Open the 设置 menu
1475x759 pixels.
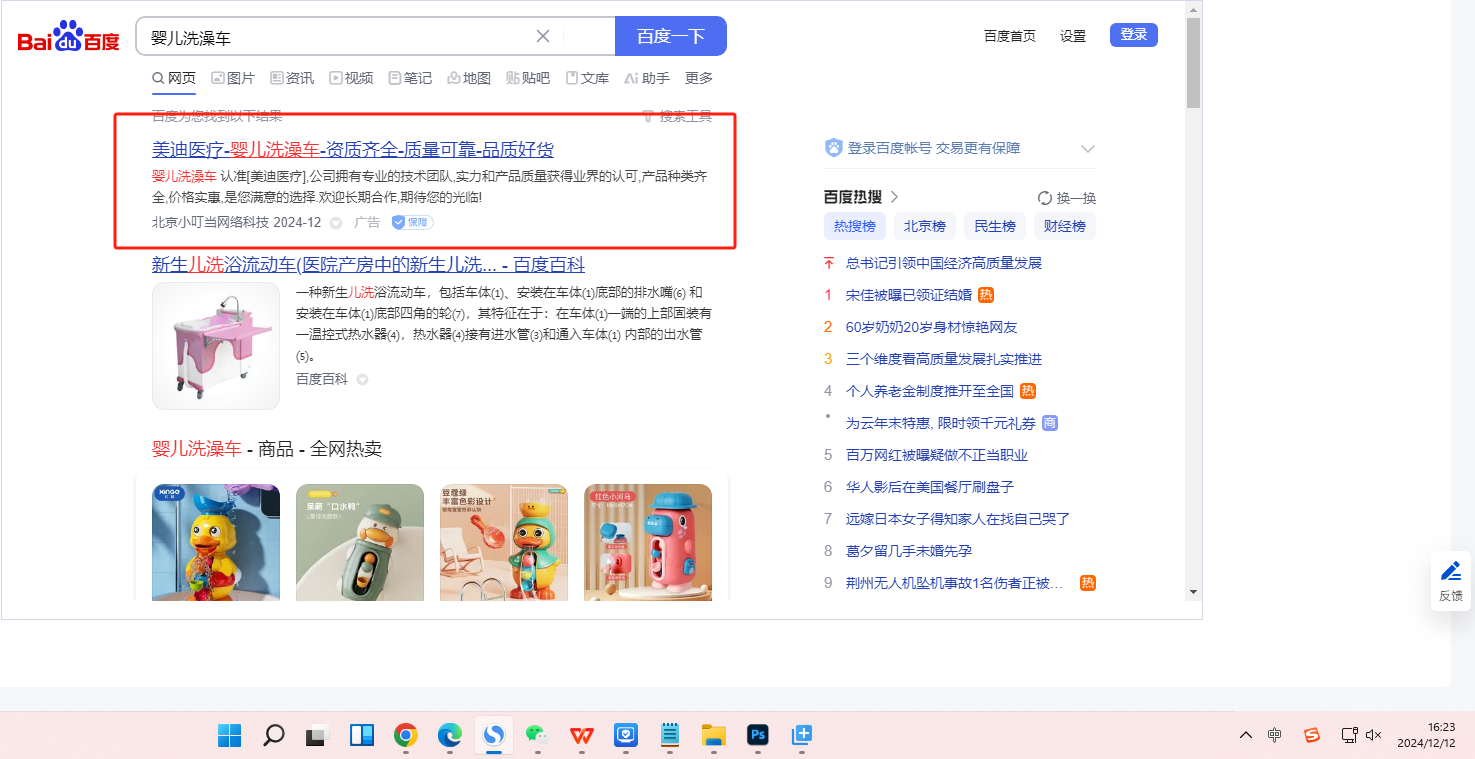1073,36
